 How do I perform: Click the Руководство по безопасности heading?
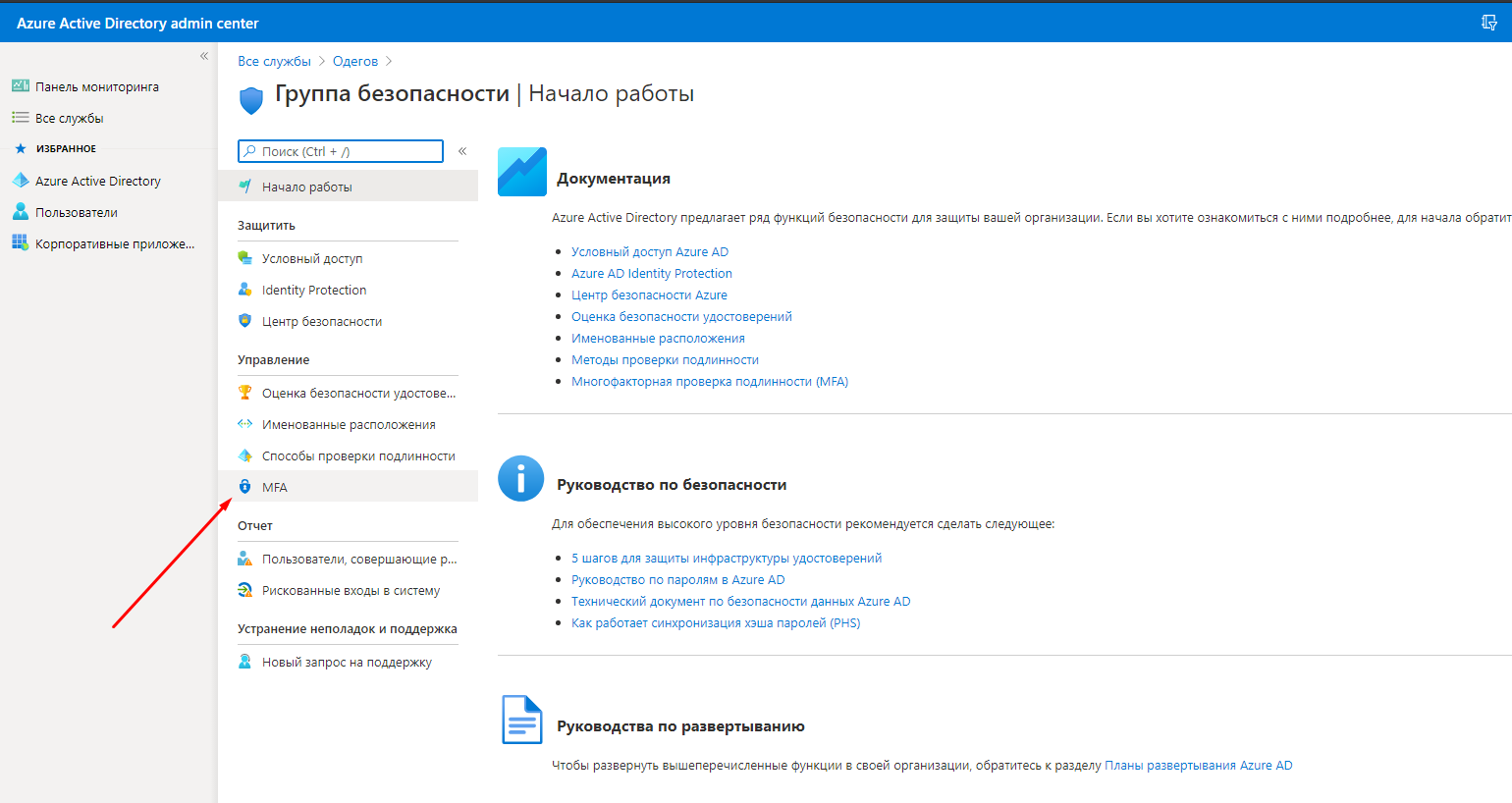[672, 484]
